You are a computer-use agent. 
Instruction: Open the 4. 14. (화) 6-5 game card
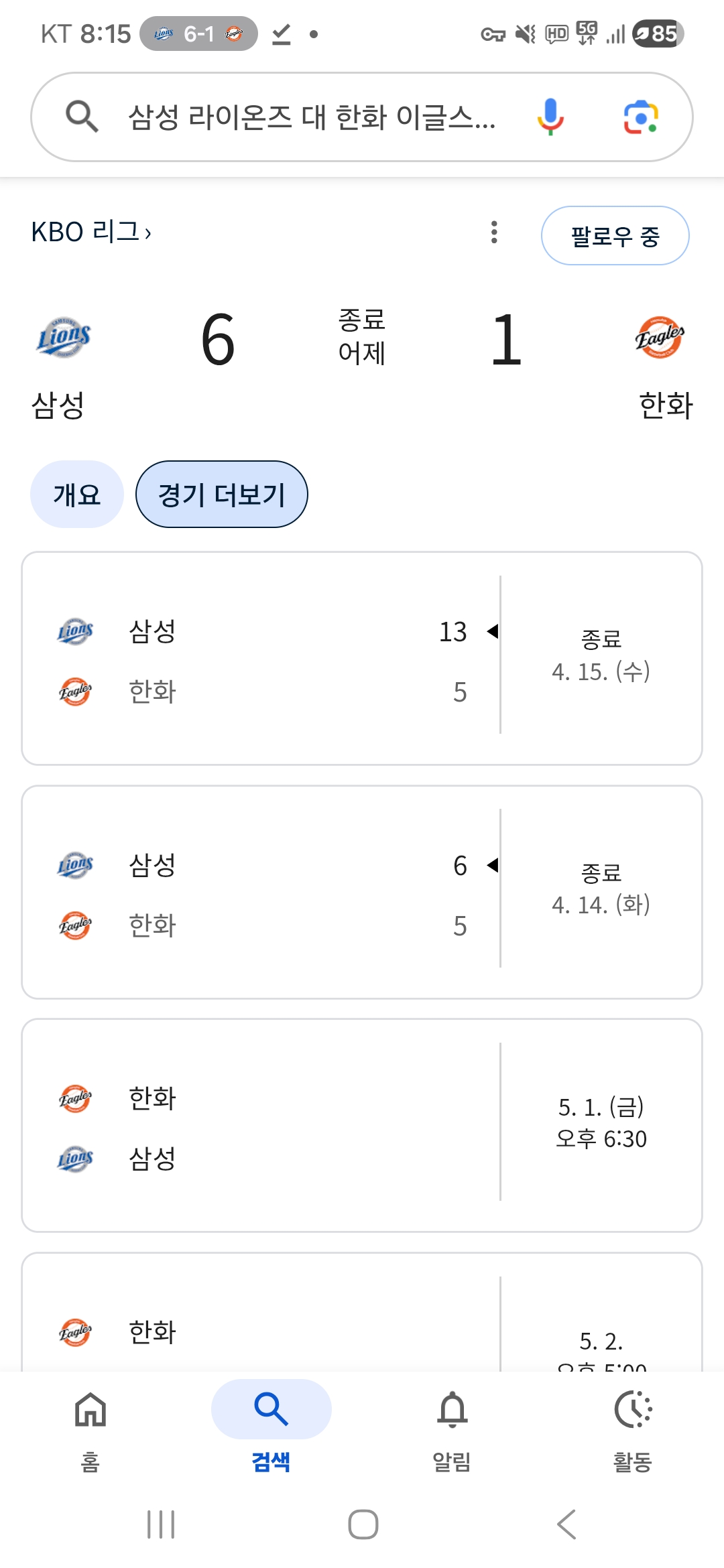[362, 892]
